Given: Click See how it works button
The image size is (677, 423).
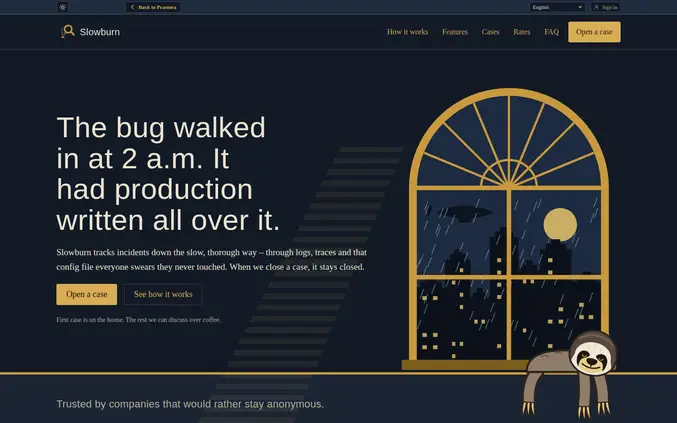Looking at the screenshot, I should [x=163, y=294].
